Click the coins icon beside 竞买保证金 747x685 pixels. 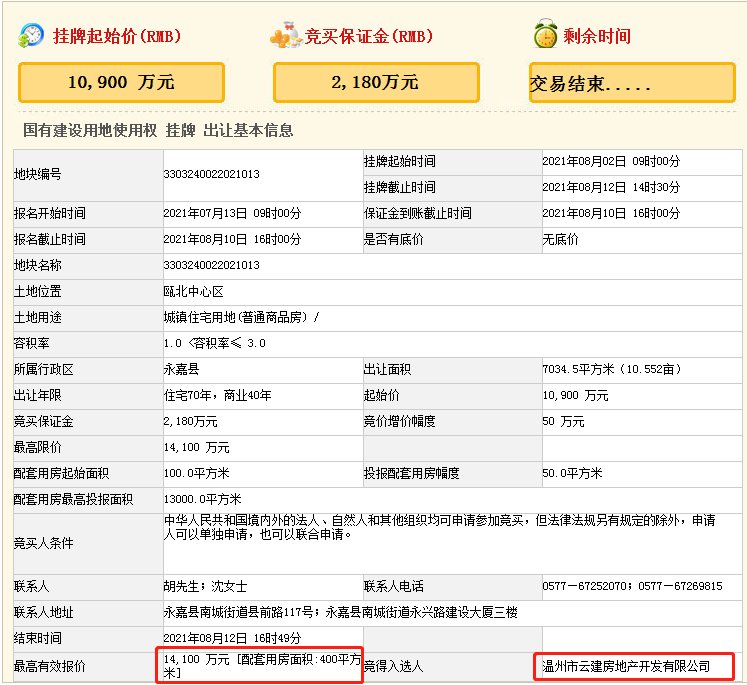pos(286,35)
